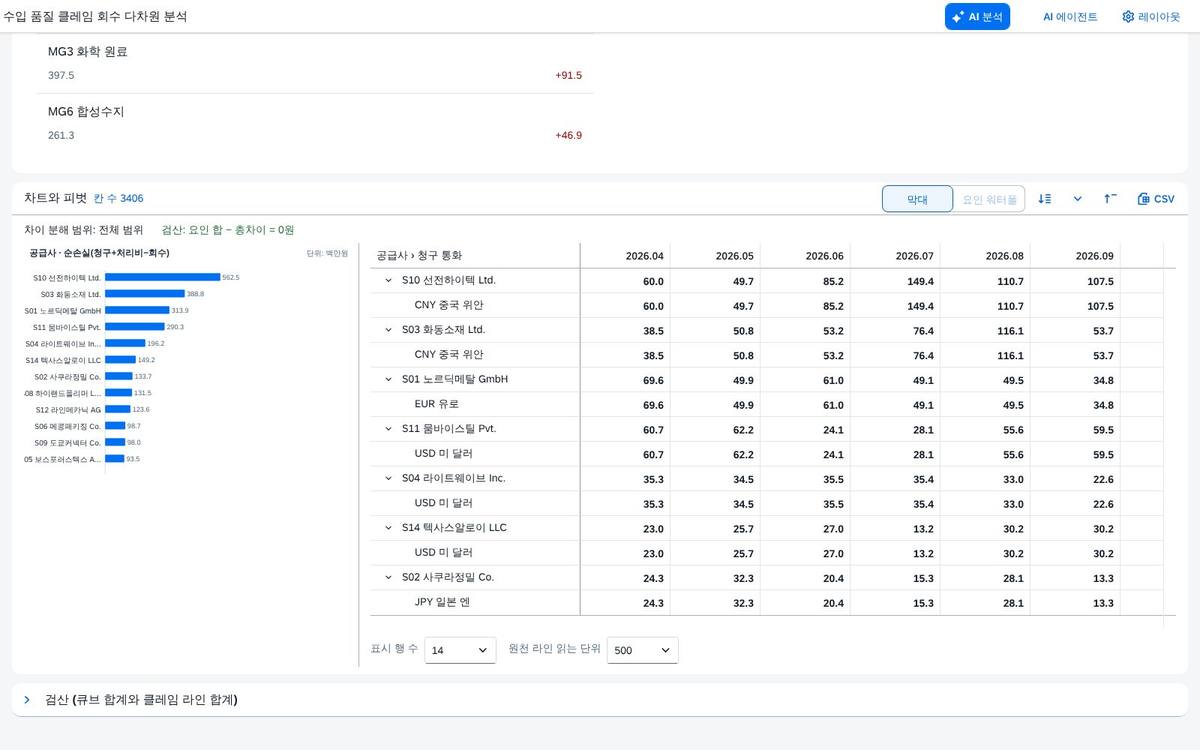Click the S10 선전하이텍 bar labeled 562.5

pyautogui.click(x=162, y=277)
